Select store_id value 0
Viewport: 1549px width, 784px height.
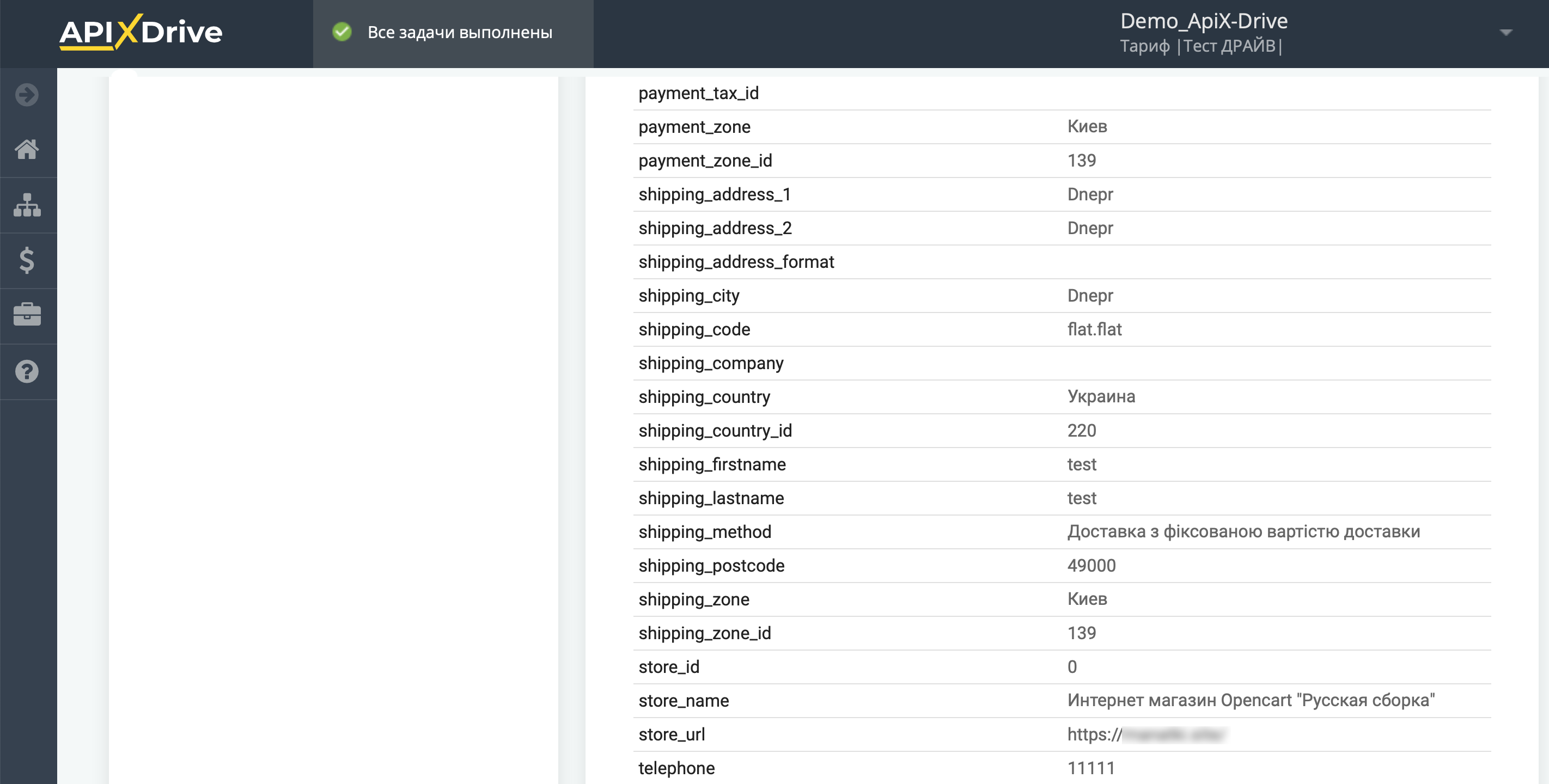click(x=1072, y=667)
